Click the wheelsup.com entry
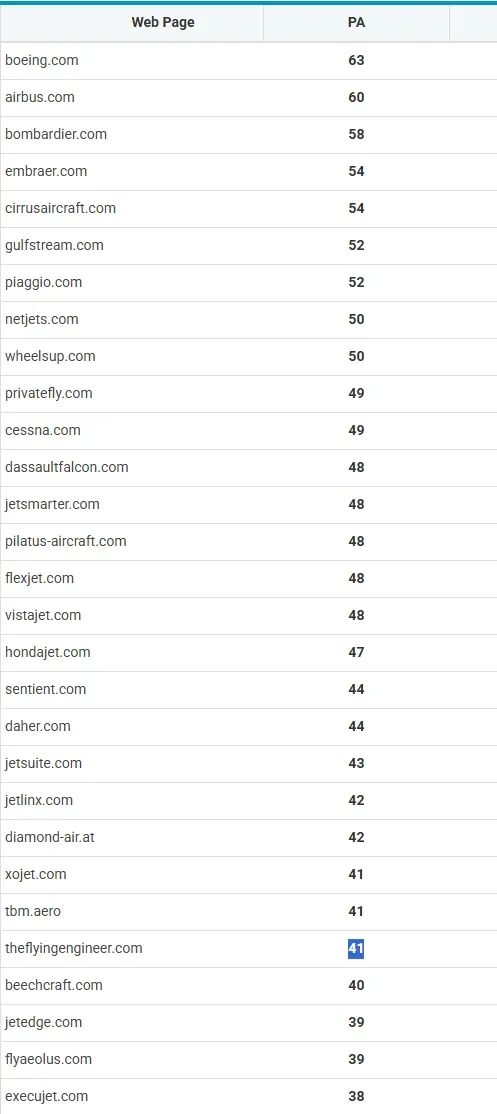 click(x=50, y=356)
